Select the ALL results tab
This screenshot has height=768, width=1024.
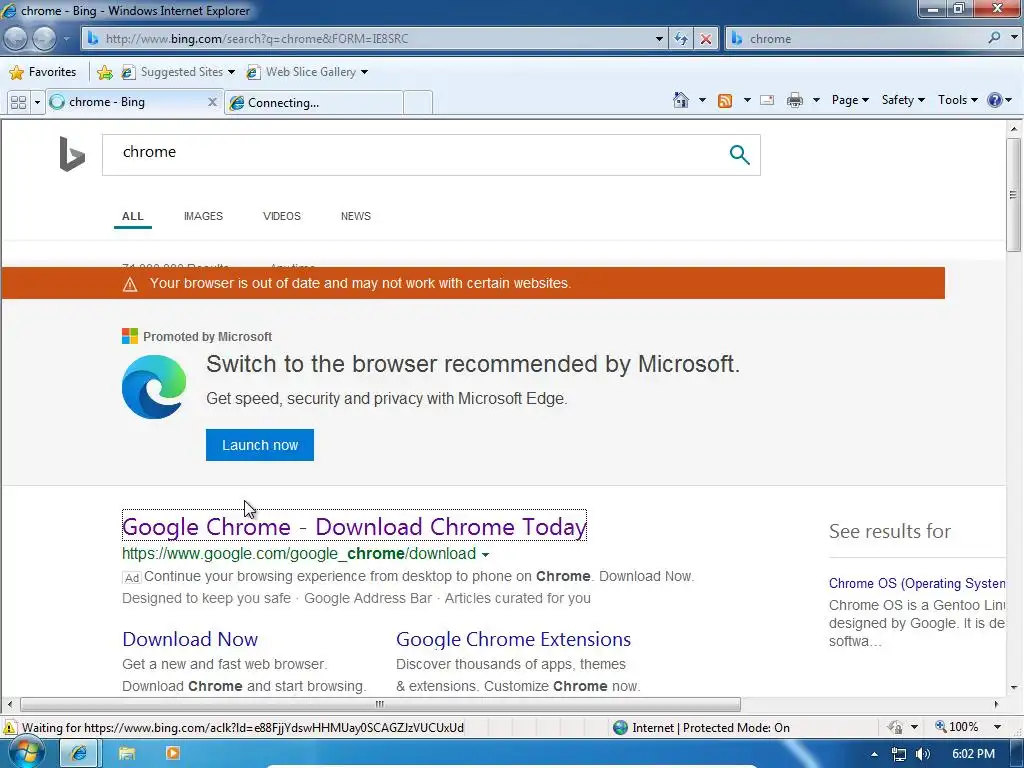click(133, 216)
